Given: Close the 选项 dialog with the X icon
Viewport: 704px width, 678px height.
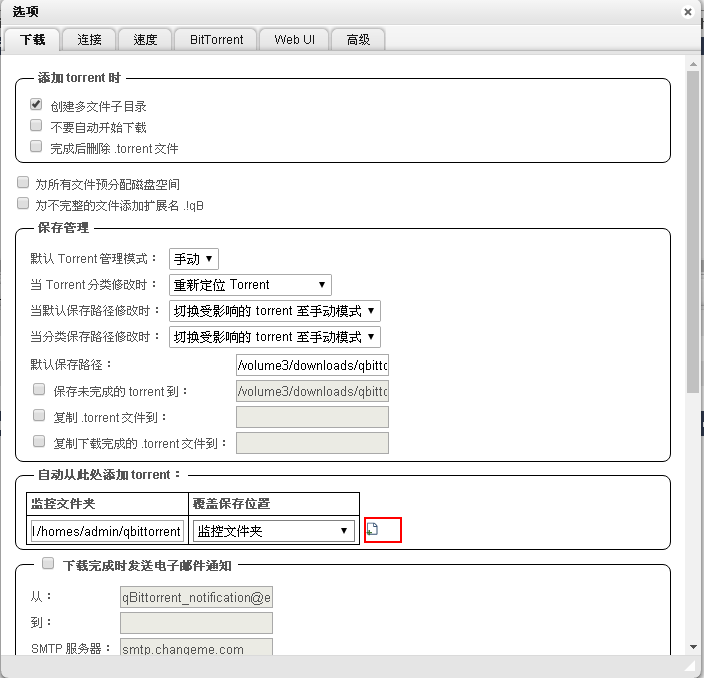Looking at the screenshot, I should [x=687, y=12].
